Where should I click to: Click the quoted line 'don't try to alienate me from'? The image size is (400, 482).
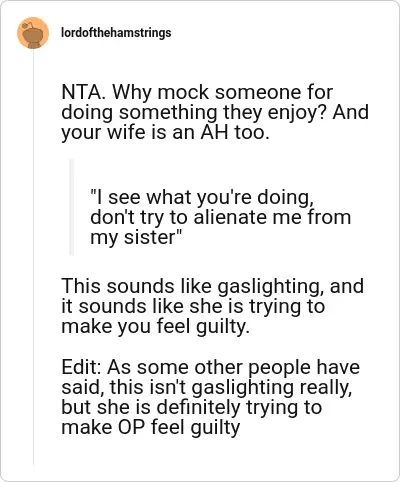click(221, 217)
